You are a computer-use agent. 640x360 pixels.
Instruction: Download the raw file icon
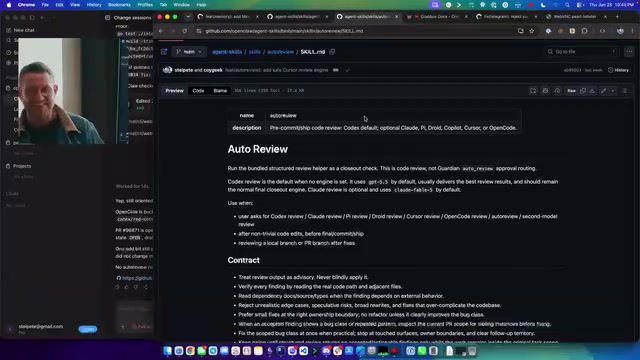point(592,91)
